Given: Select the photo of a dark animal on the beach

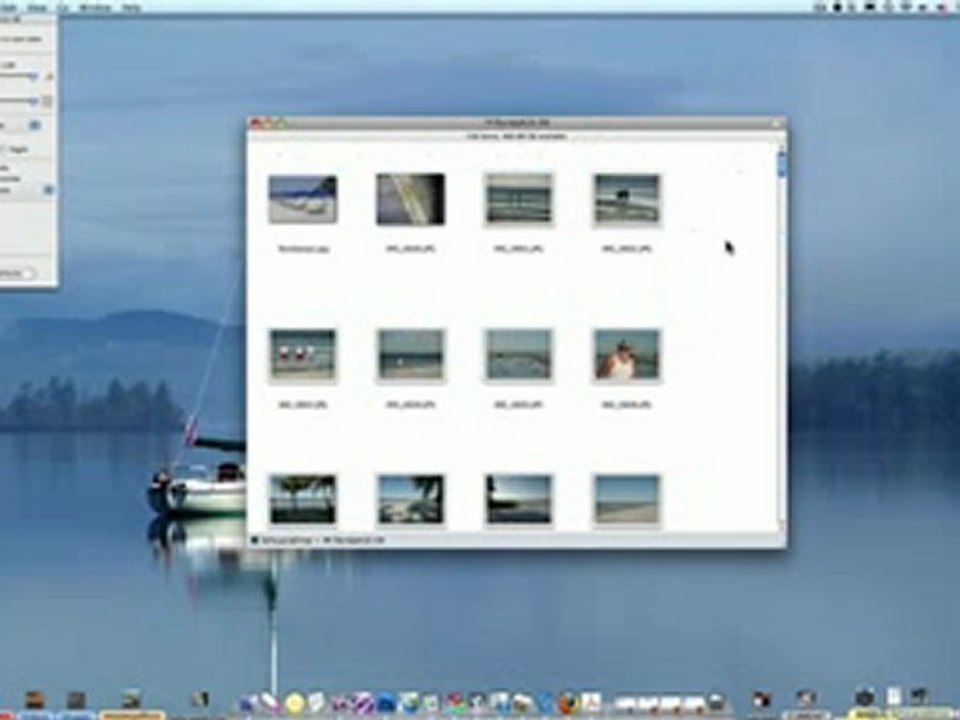Looking at the screenshot, I should point(627,200).
